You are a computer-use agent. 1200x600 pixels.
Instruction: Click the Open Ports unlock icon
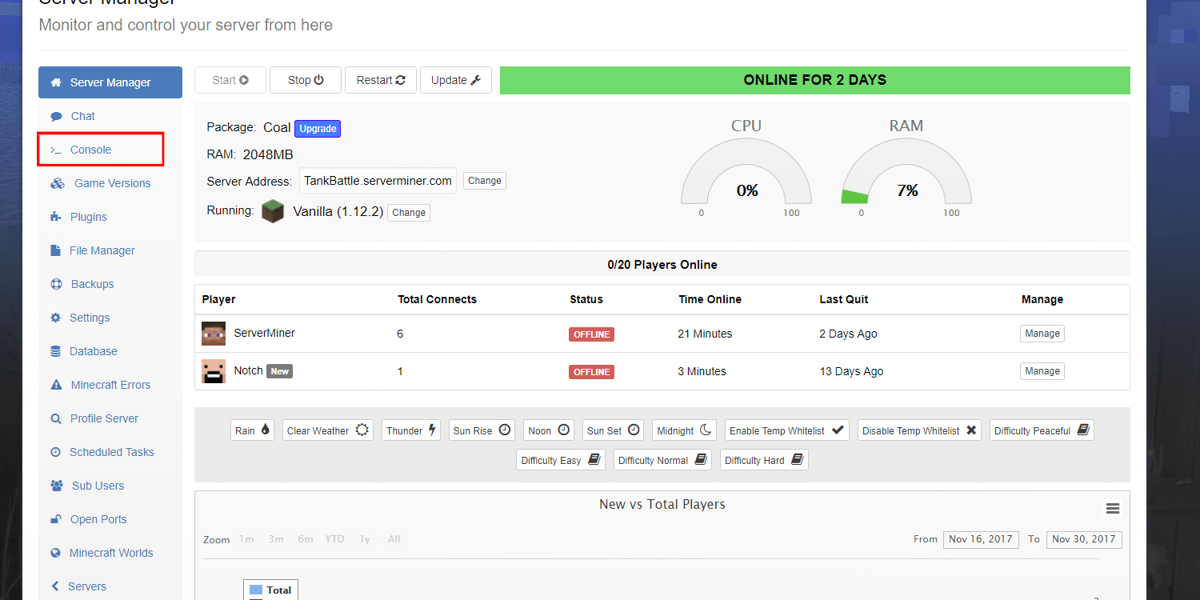56,520
